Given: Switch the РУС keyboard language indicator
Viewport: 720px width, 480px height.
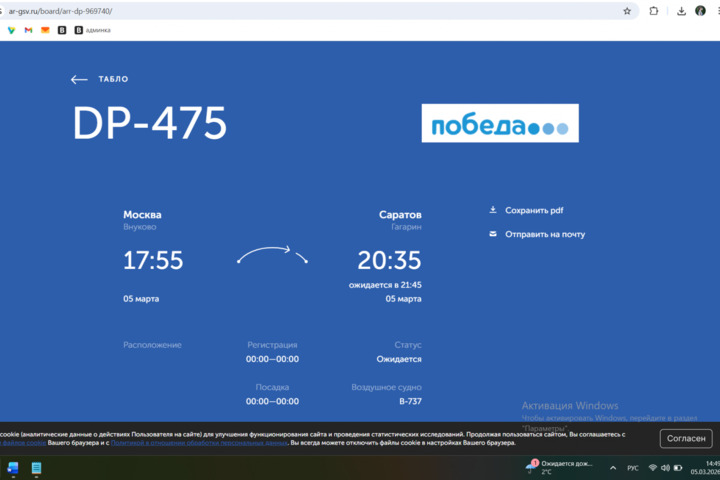Looking at the screenshot, I should (x=633, y=468).
